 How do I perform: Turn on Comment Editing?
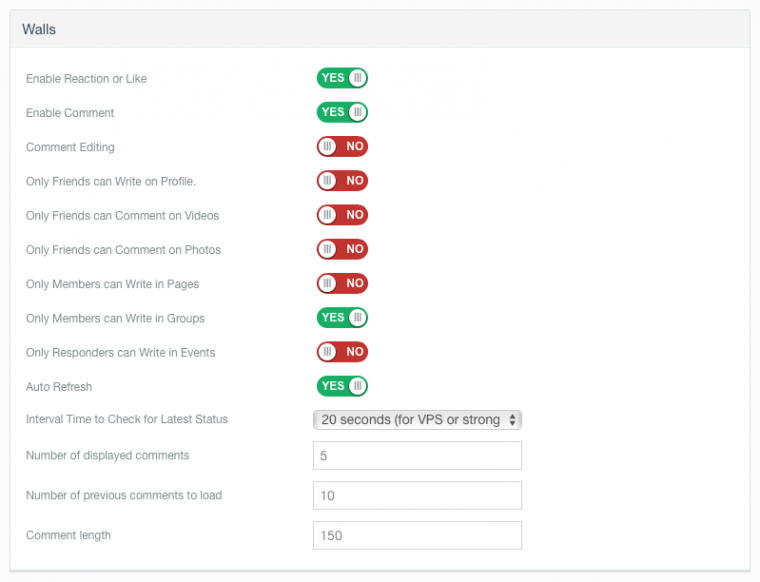coord(342,147)
